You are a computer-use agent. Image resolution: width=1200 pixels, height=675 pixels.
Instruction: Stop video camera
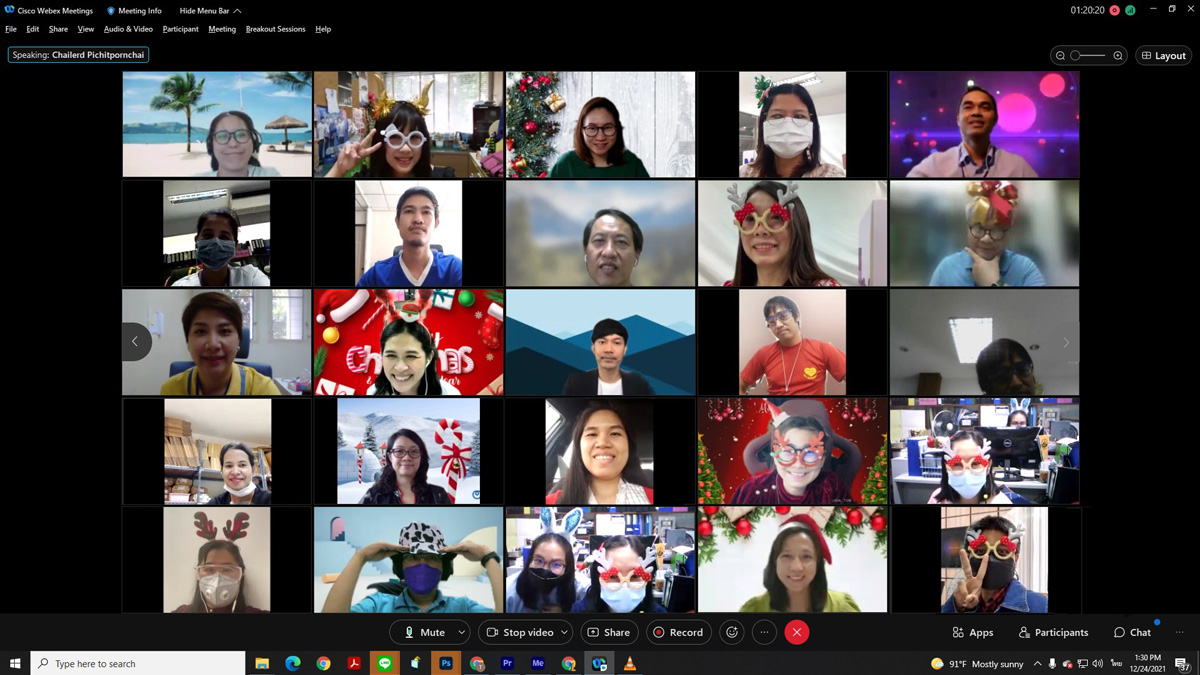518,632
